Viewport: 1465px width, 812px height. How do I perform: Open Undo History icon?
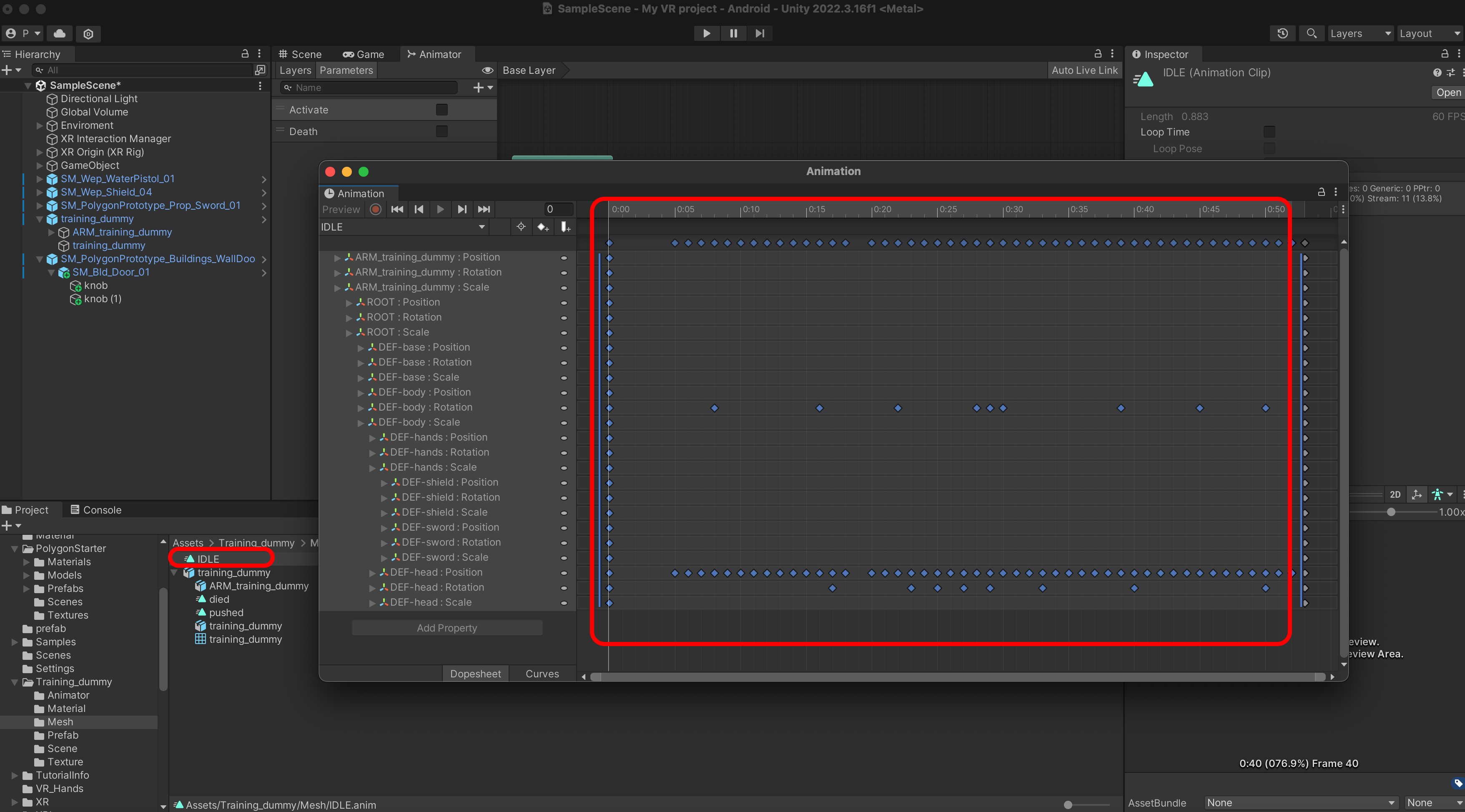pos(1282,33)
